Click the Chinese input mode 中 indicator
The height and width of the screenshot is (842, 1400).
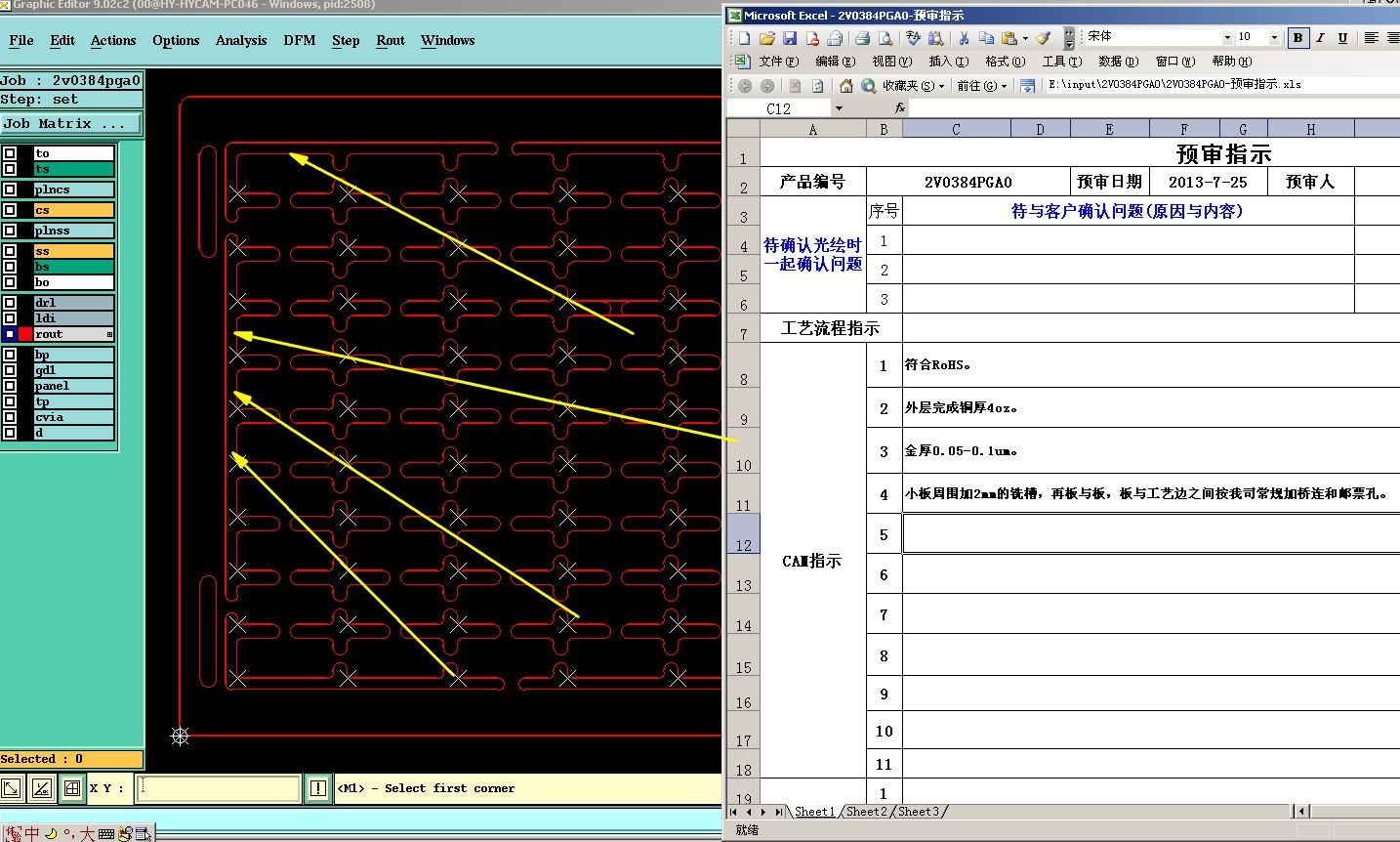coord(32,833)
